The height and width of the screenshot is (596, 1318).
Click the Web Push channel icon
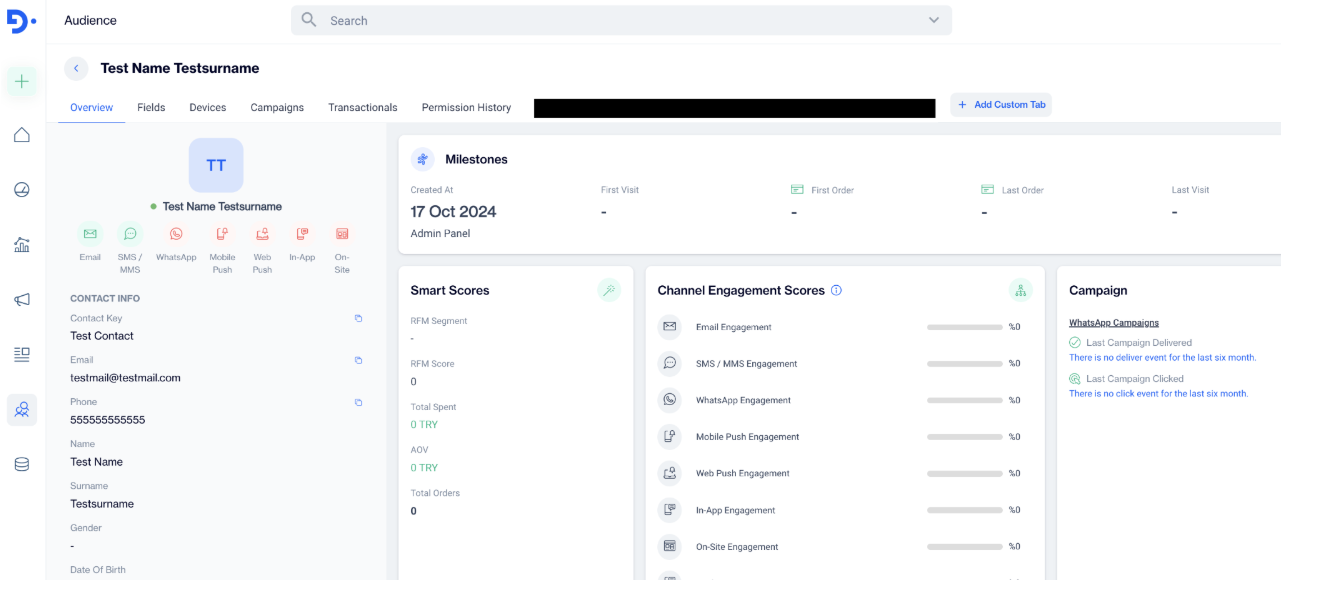click(262, 233)
